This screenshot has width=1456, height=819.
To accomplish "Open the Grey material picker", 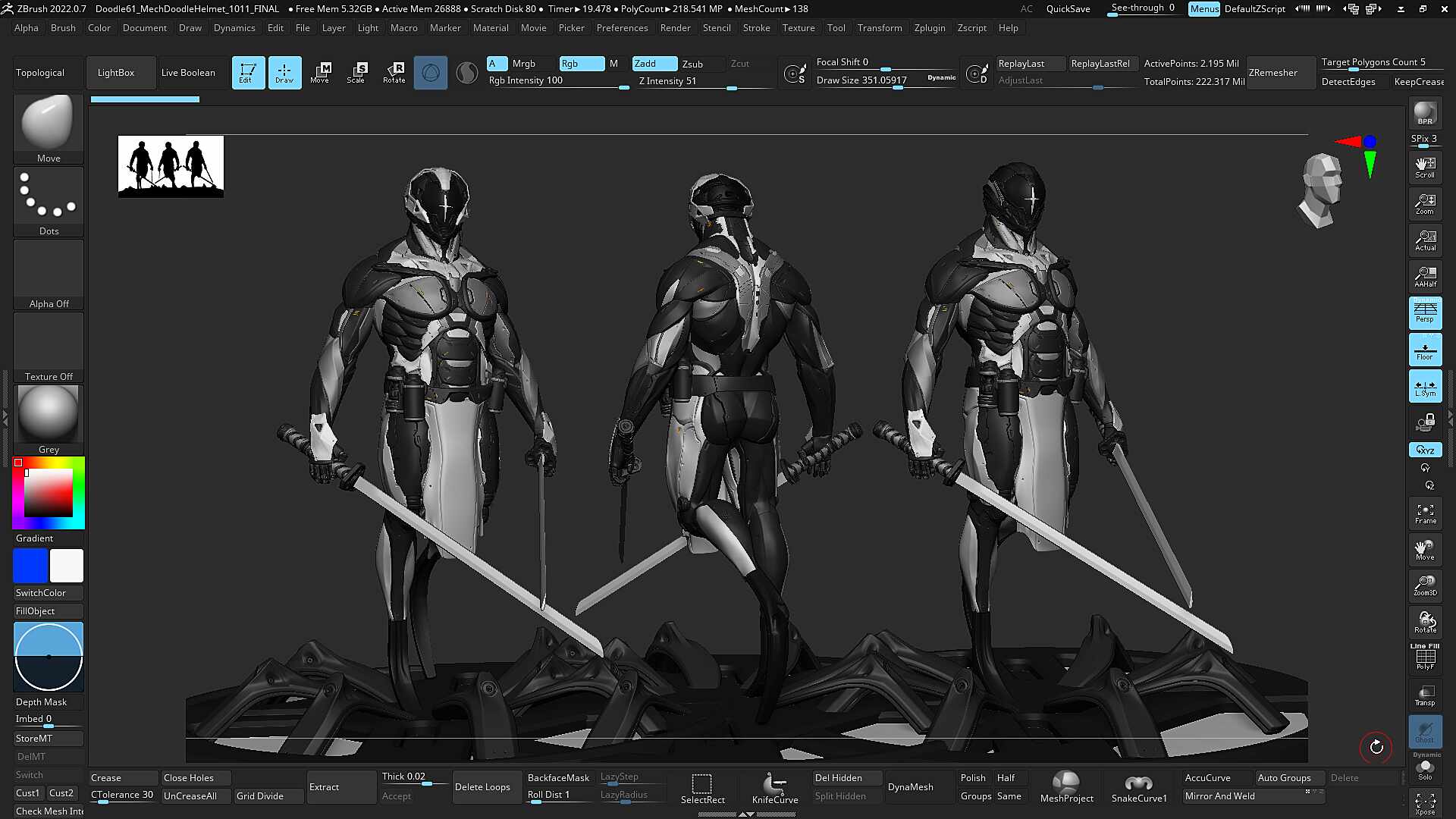I will 49,420.
